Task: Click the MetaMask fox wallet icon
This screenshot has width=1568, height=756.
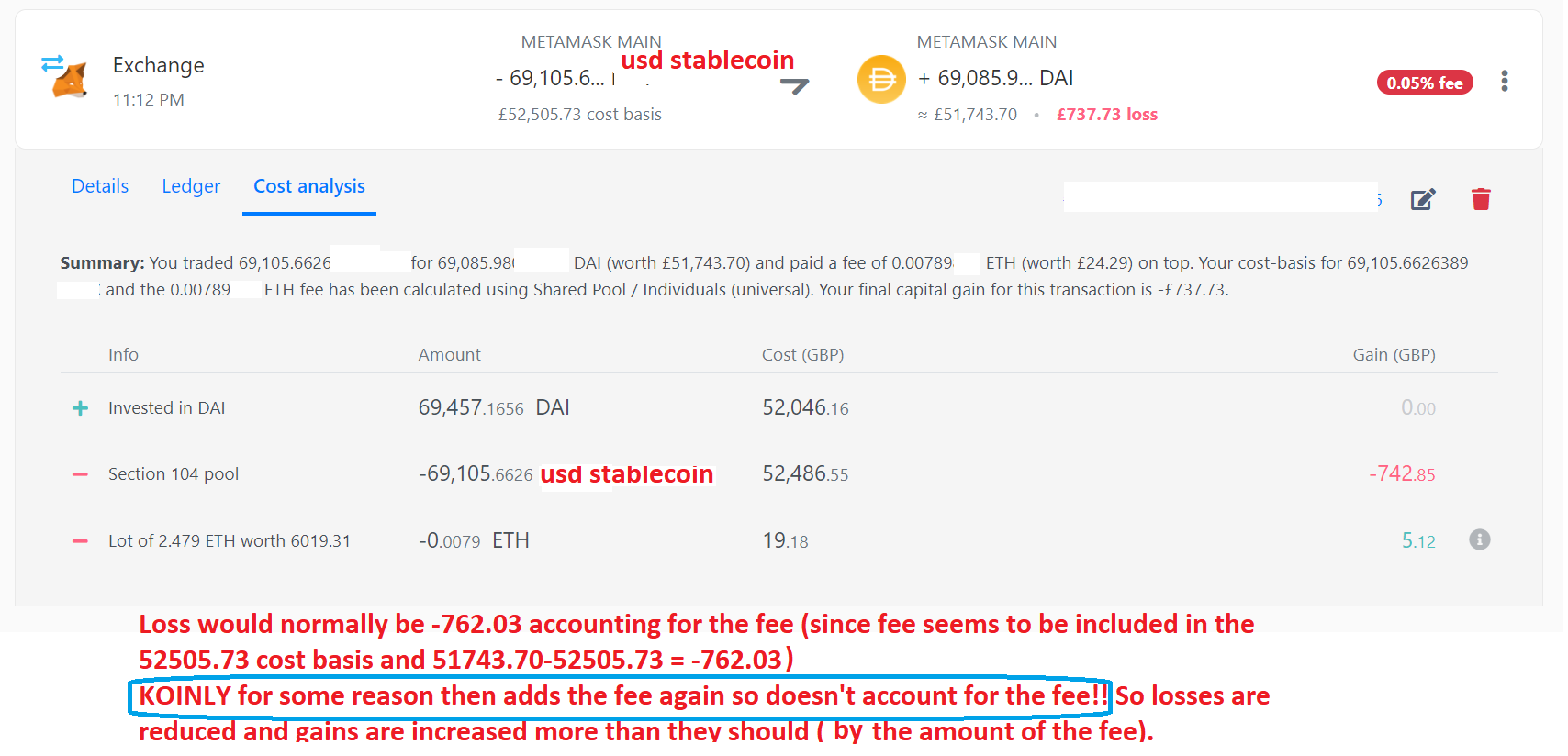Action: [69, 81]
